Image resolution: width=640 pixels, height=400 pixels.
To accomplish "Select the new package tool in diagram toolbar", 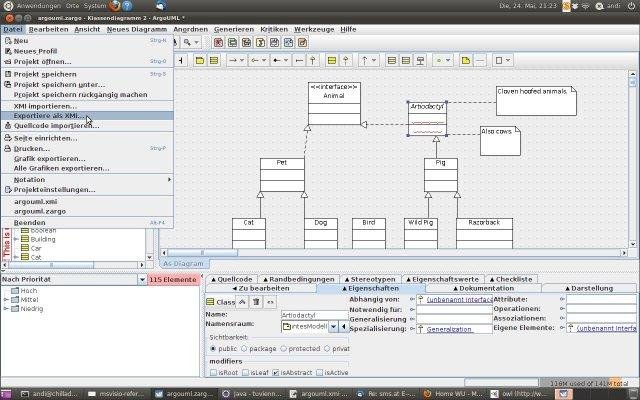I will click(x=199, y=60).
